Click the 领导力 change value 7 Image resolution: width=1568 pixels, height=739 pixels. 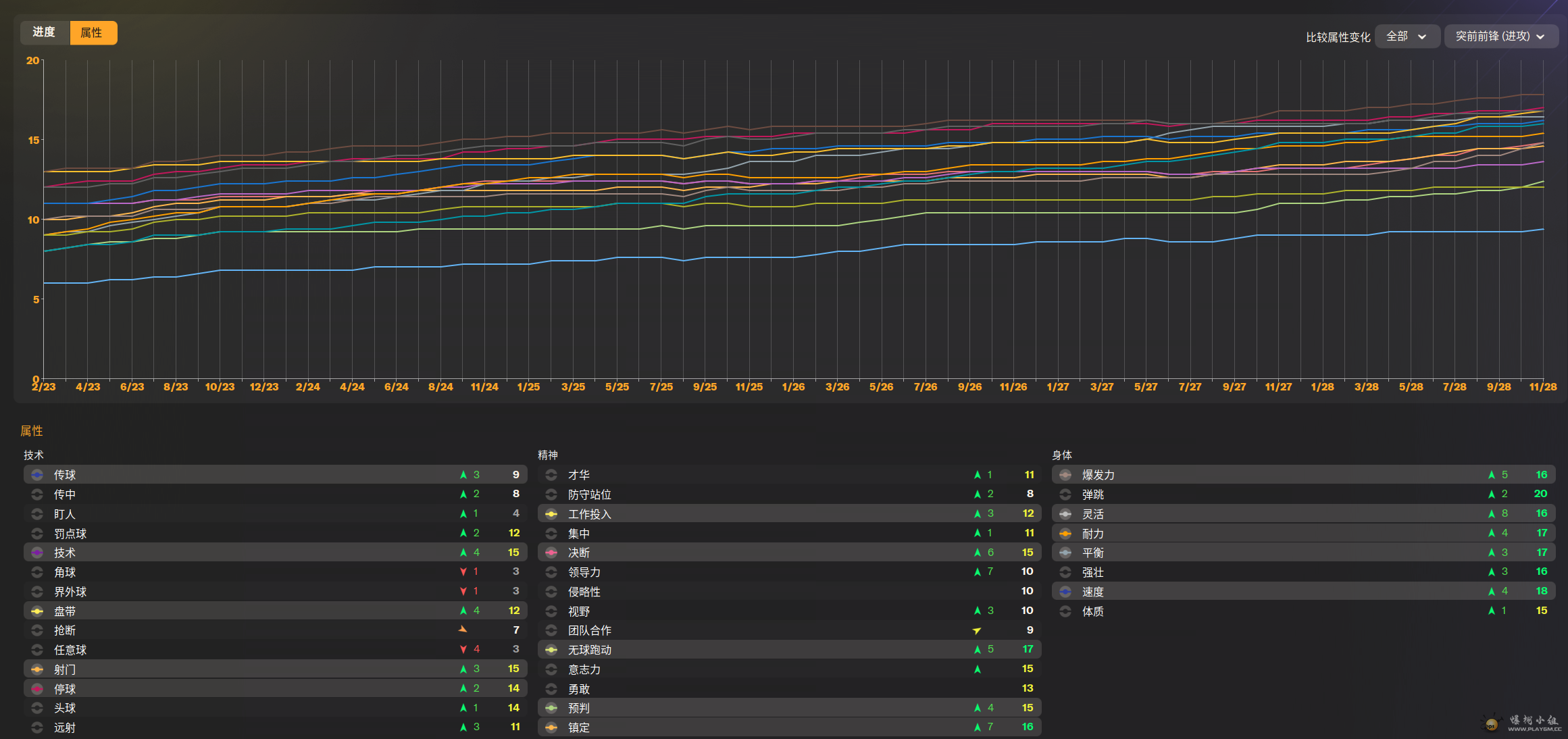point(990,571)
